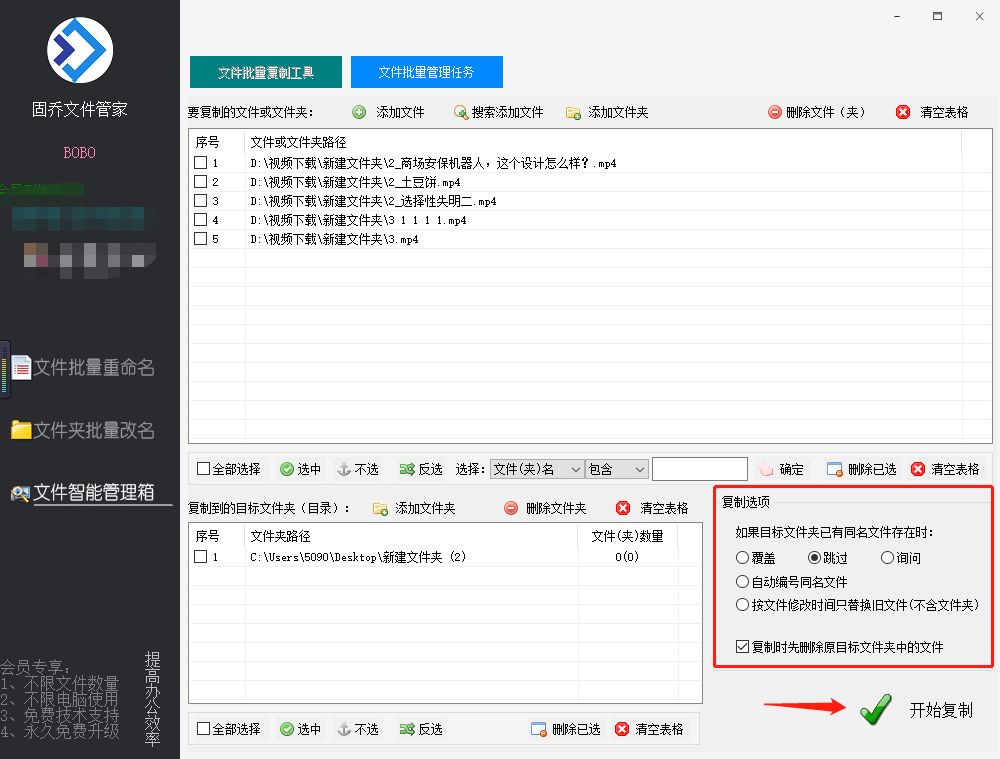
Task: Select 自动编号同名文件 radio option
Action: pos(742,582)
